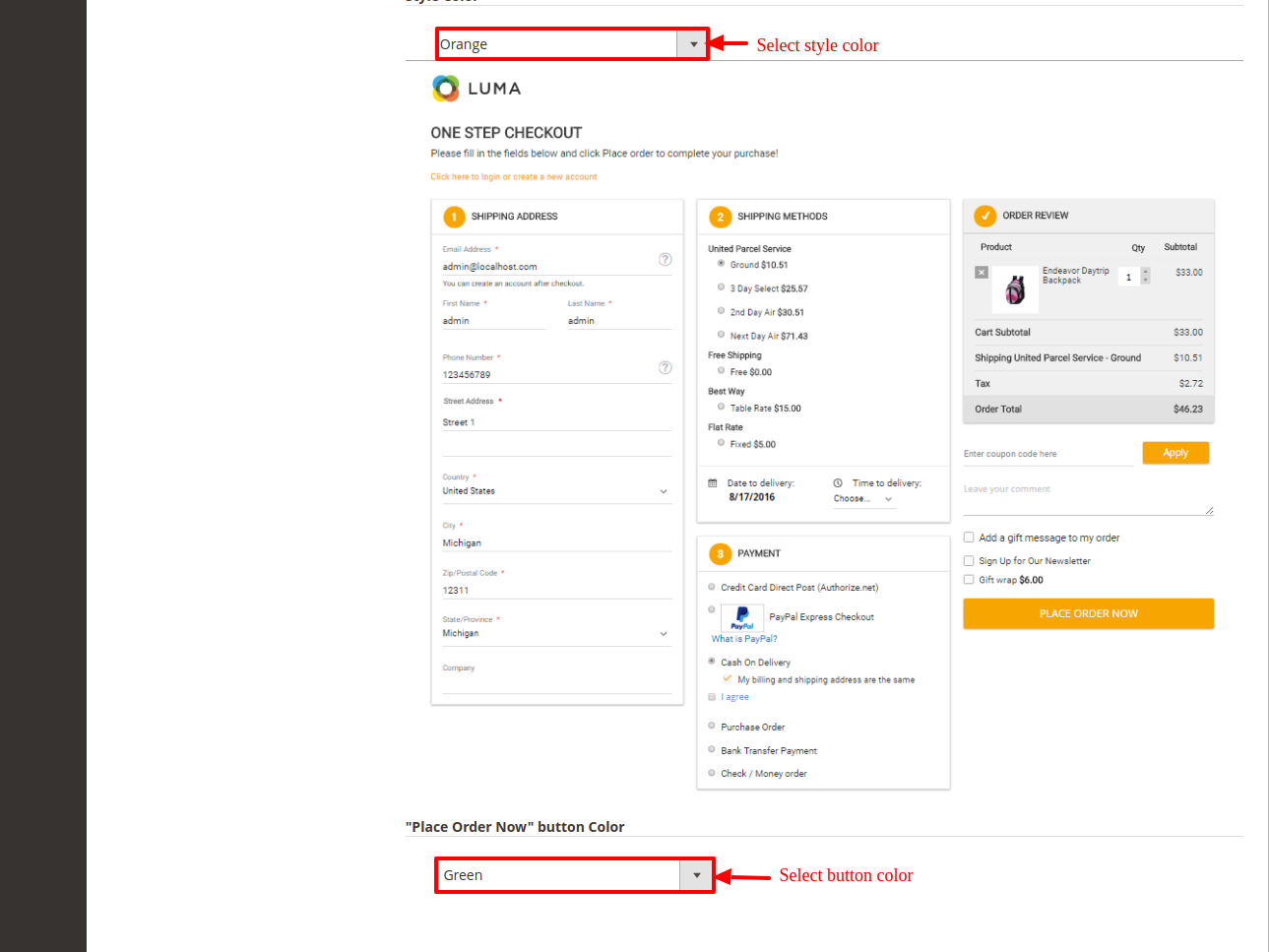This screenshot has width=1269, height=952.
Task: Select 3 Day Select $25.57 shipping
Action: tap(721, 287)
